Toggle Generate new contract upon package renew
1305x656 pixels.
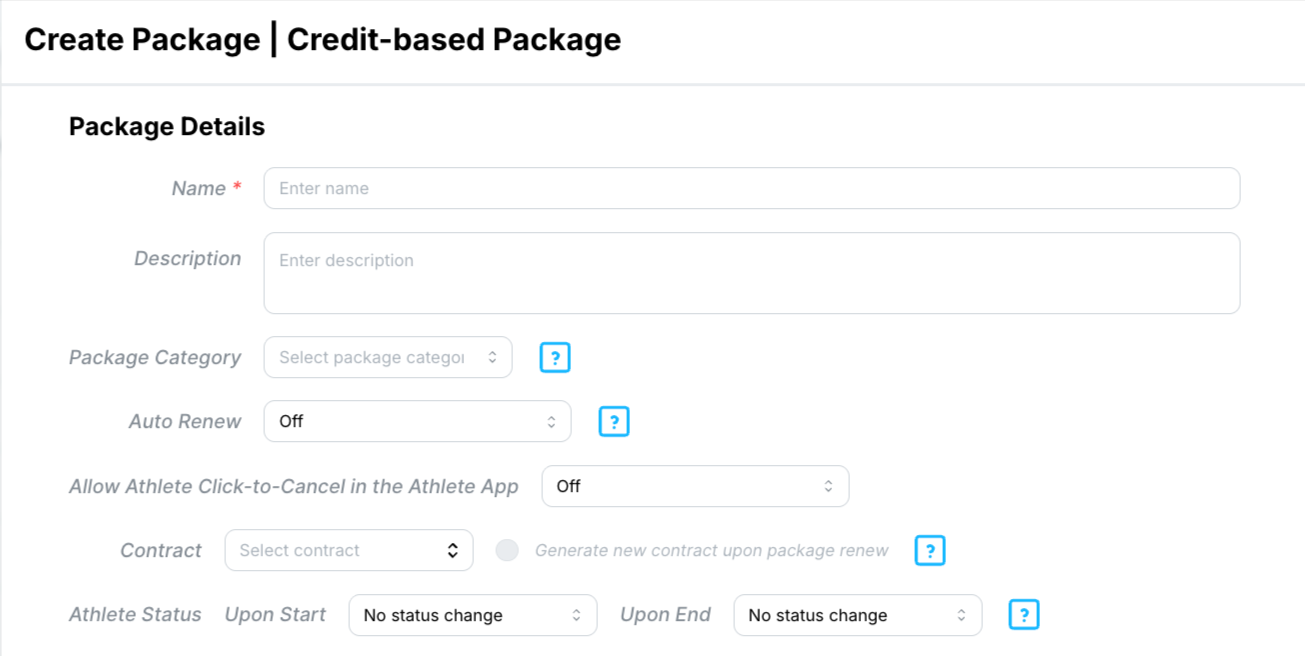(507, 551)
